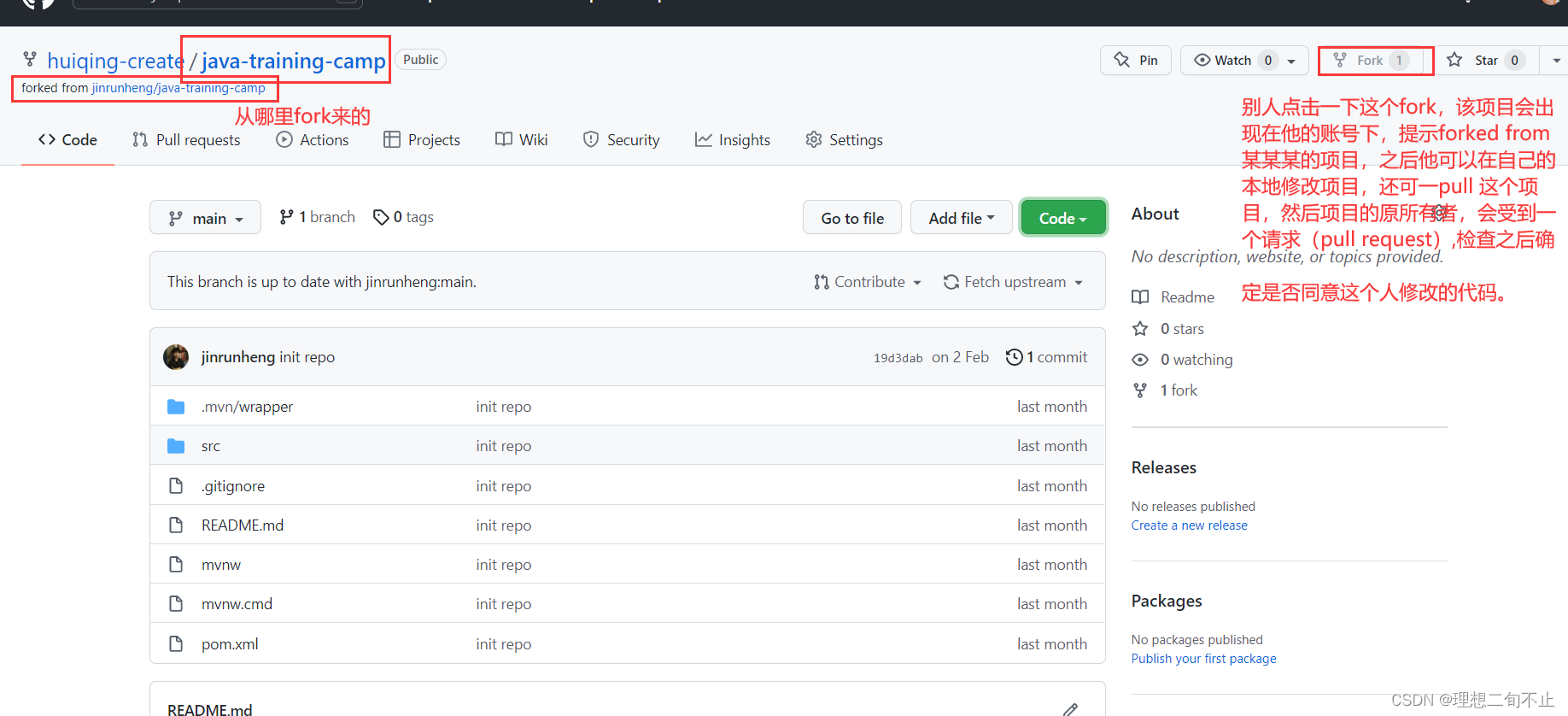Screen dimensions: 1568x716
Task: Switch to the Projects tab
Action: pos(422,140)
